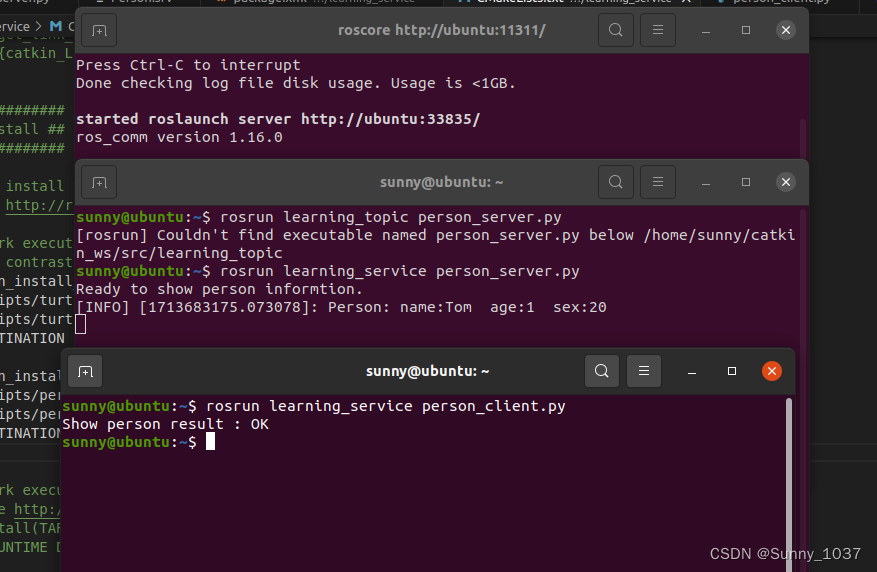Image resolution: width=877 pixels, height=572 pixels.
Task: Open hamburger menu of person_server terminal
Action: 658,182
